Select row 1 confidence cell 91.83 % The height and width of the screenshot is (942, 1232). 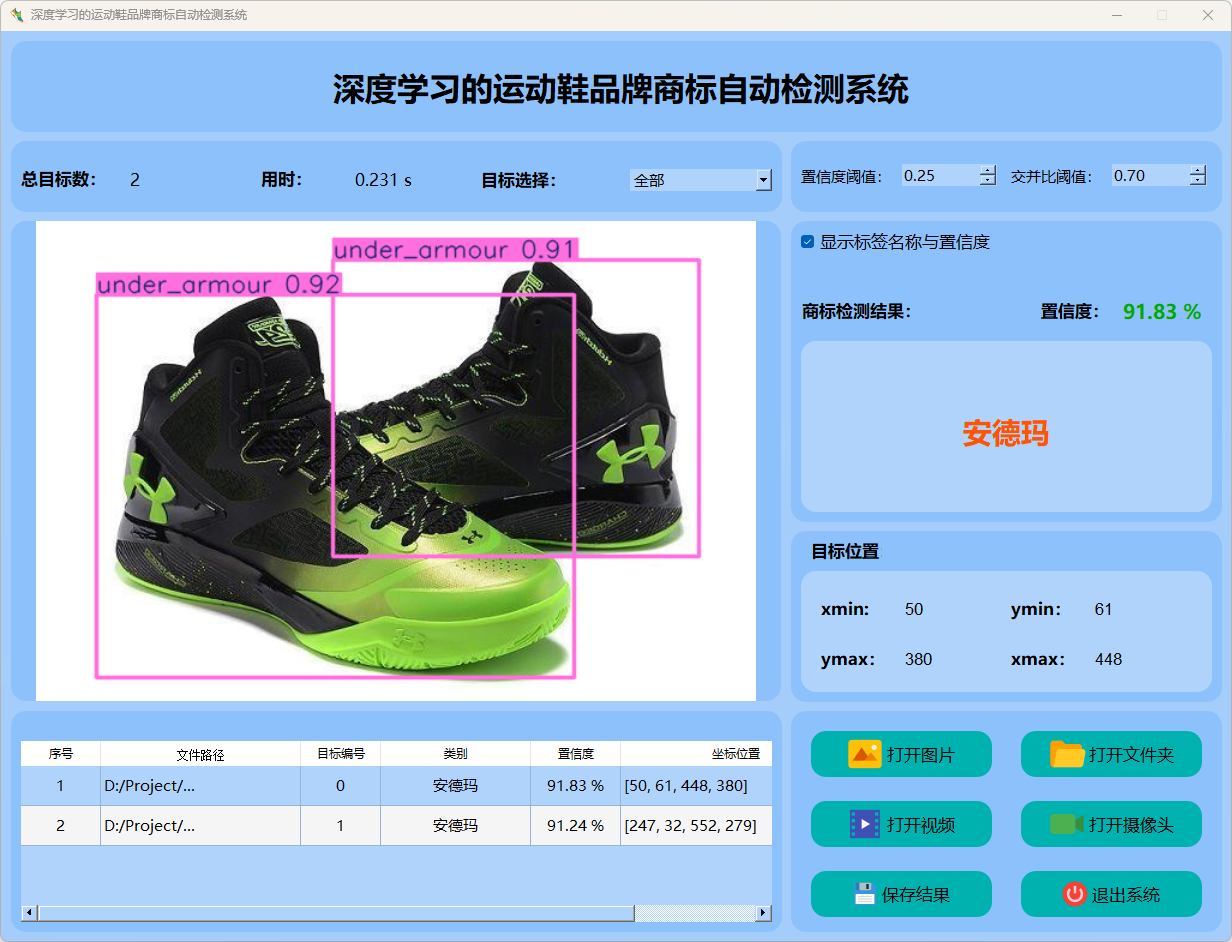coord(575,786)
